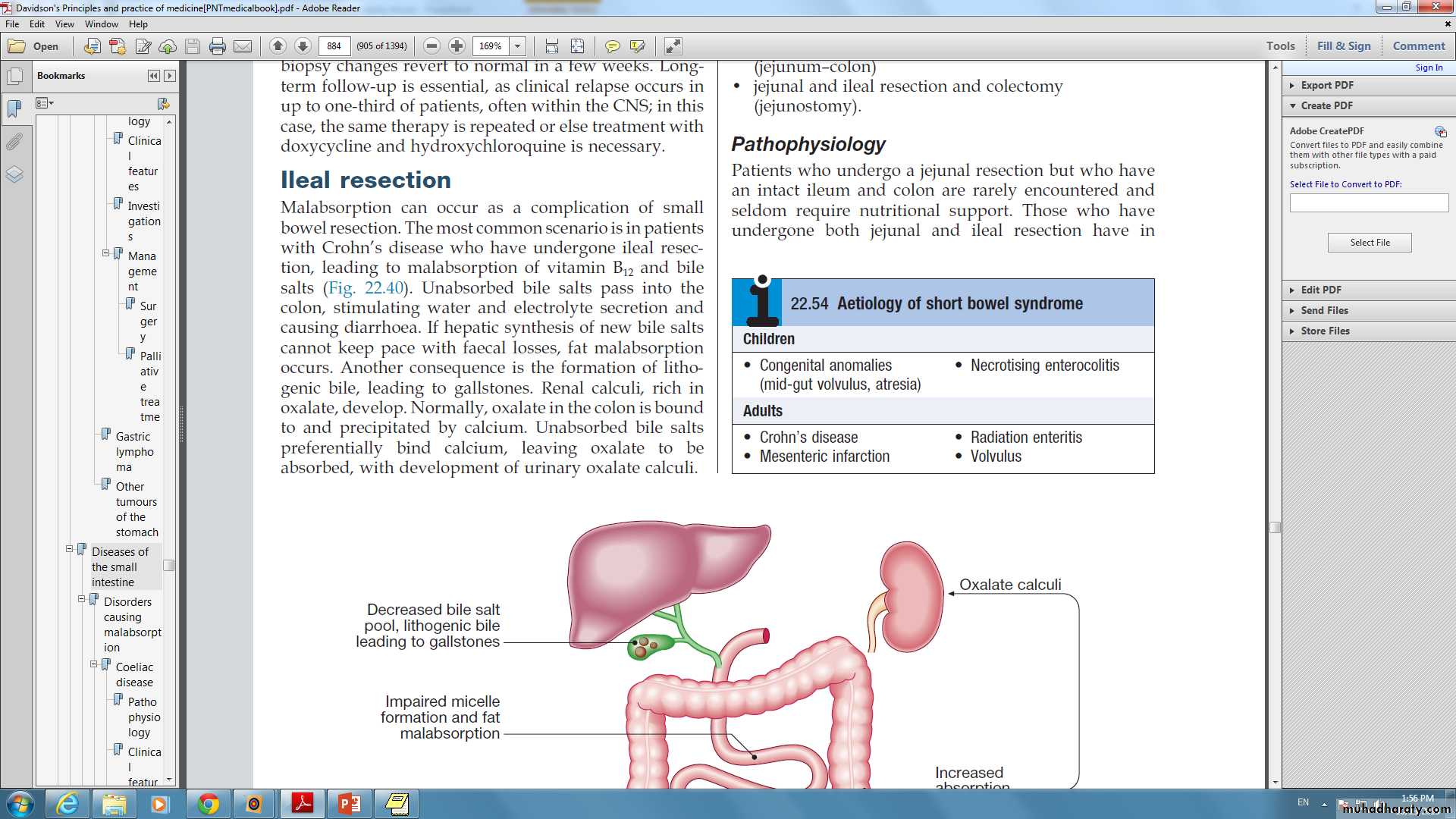
Task: Select the highlight text tool
Action: tap(638, 46)
